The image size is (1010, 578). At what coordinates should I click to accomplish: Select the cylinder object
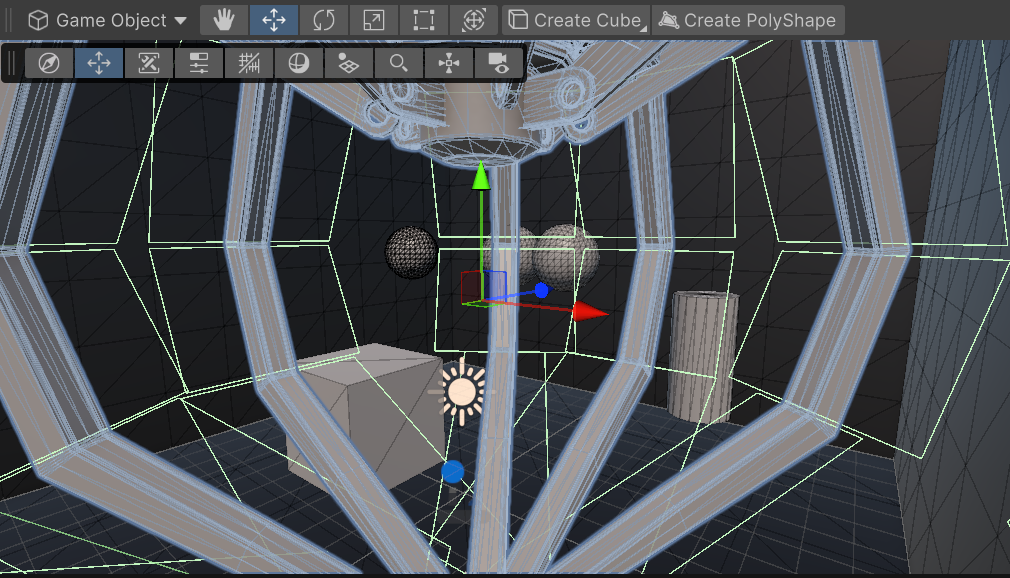(703, 356)
